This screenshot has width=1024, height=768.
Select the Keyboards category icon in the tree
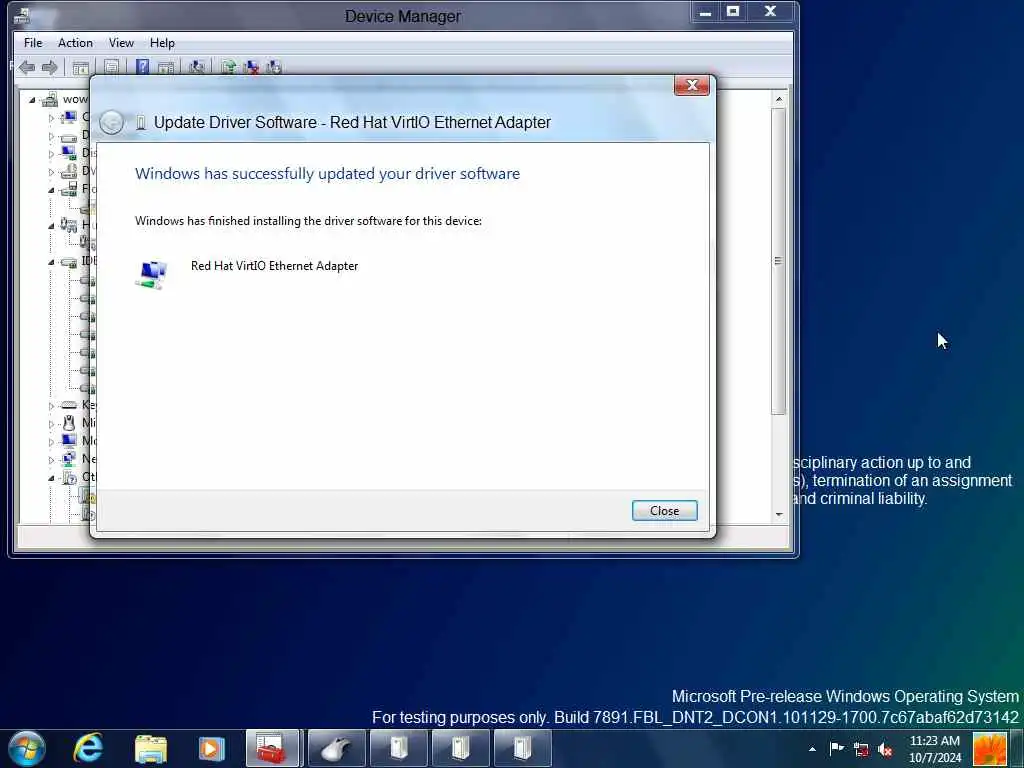tap(69, 405)
